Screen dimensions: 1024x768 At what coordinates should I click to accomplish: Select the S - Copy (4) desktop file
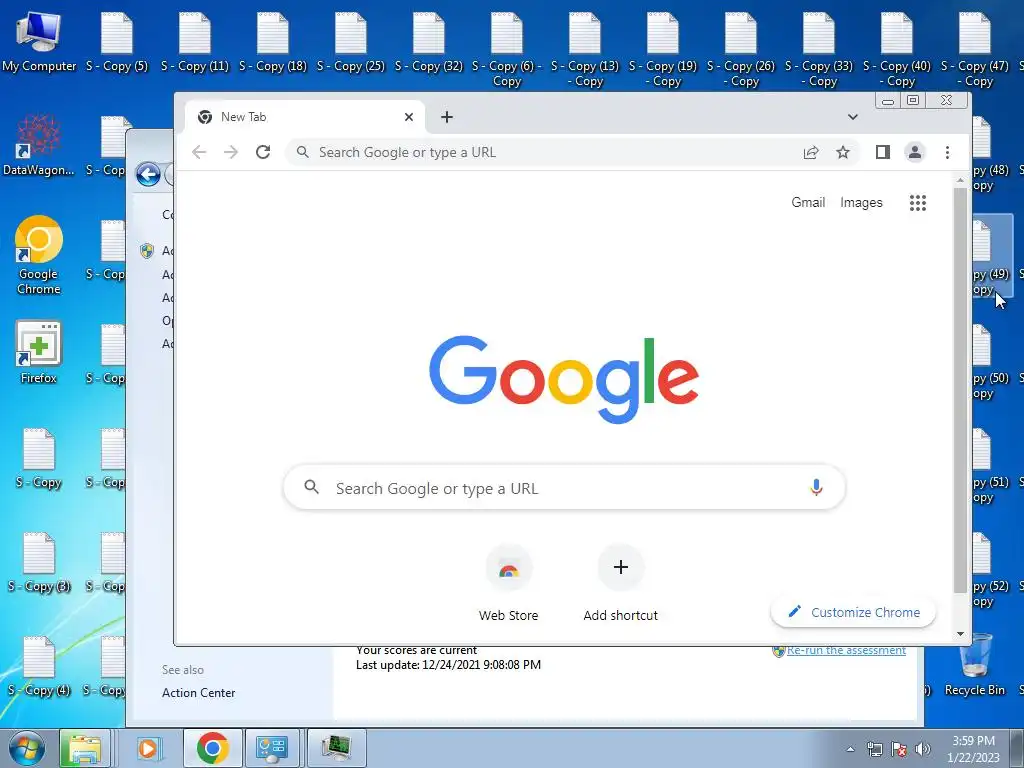click(x=39, y=665)
